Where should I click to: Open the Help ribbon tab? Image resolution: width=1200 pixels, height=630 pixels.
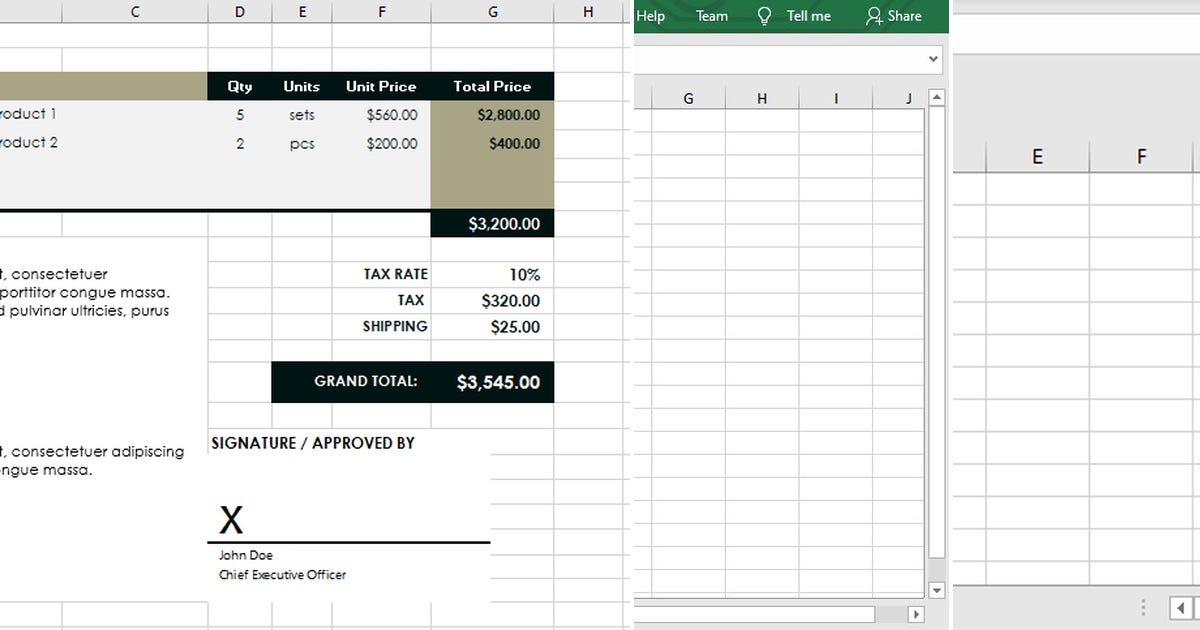pyautogui.click(x=651, y=15)
